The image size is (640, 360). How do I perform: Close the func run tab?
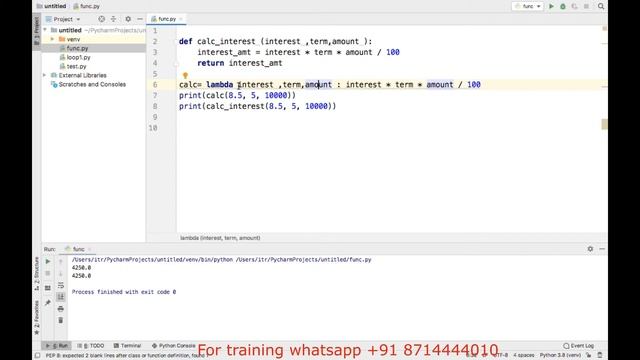90,249
